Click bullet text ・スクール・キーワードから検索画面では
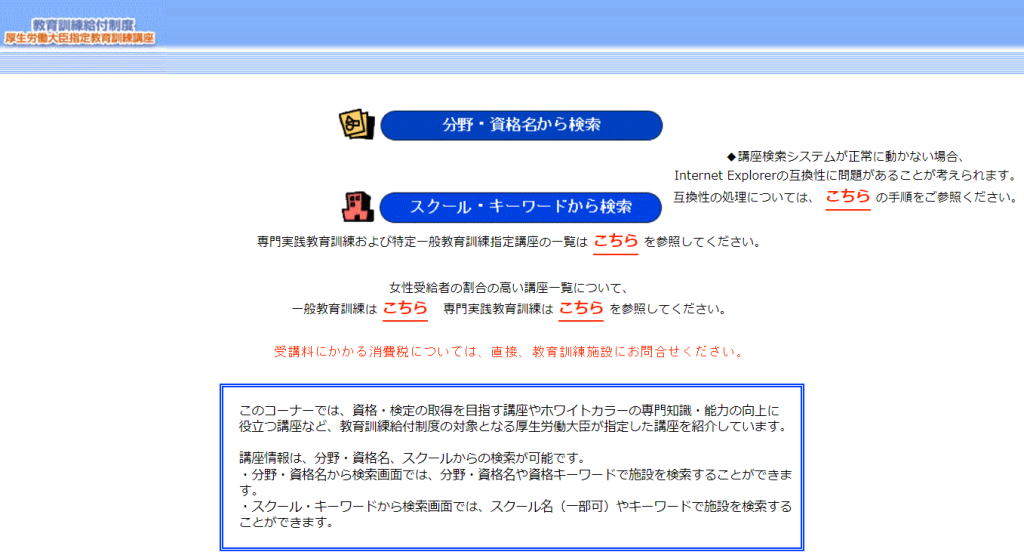Image resolution: width=1024 pixels, height=558 pixels. 515,514
